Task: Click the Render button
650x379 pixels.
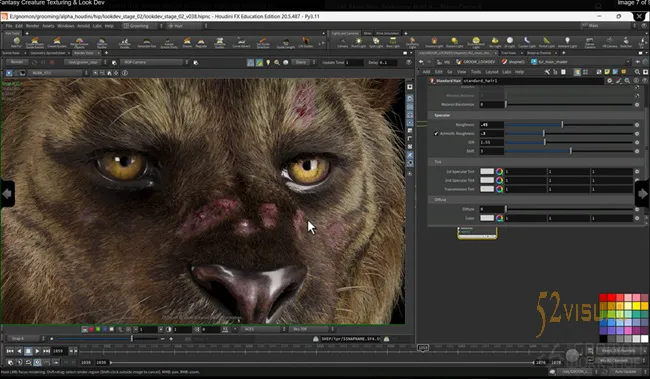Action: click(x=17, y=62)
